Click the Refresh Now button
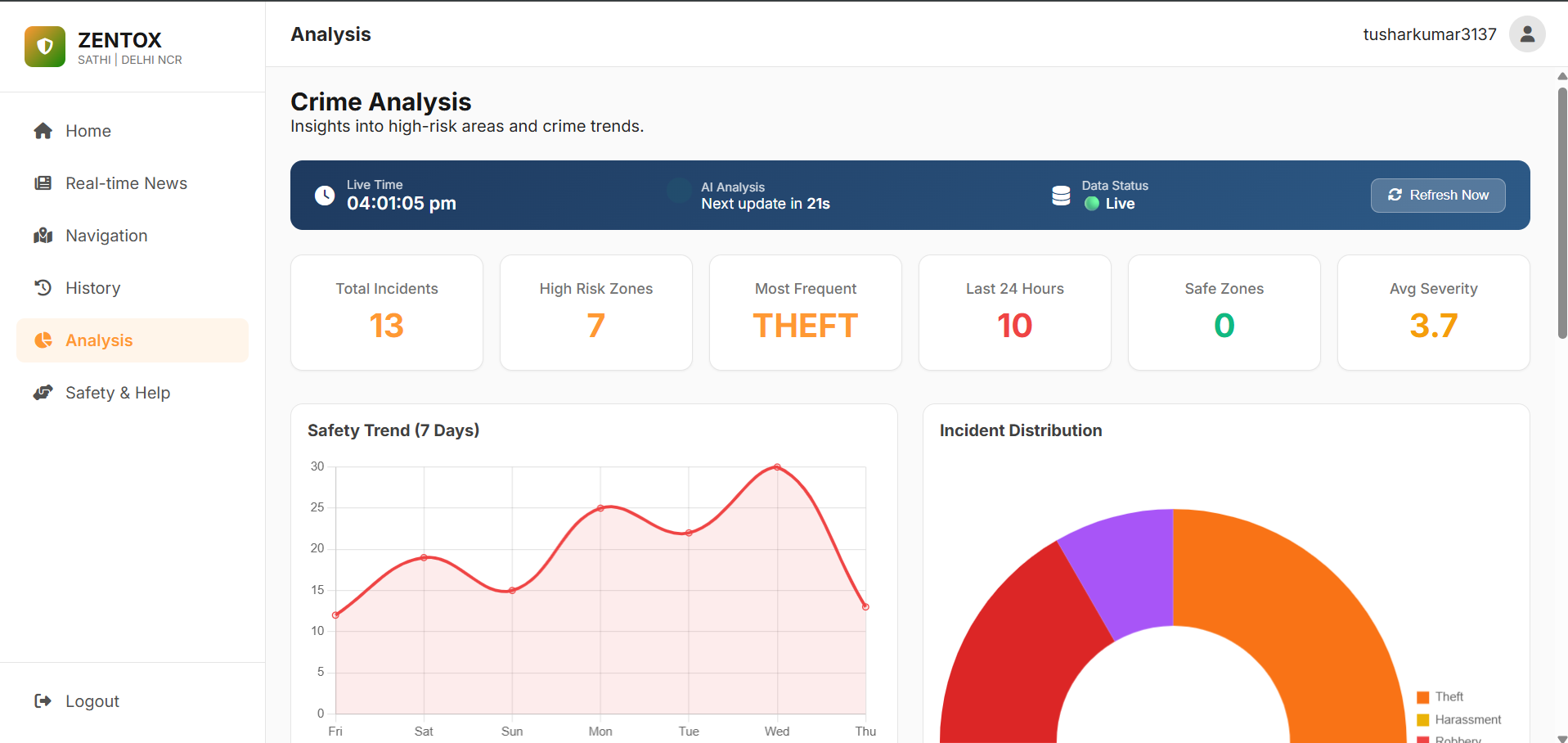 [x=1438, y=196]
